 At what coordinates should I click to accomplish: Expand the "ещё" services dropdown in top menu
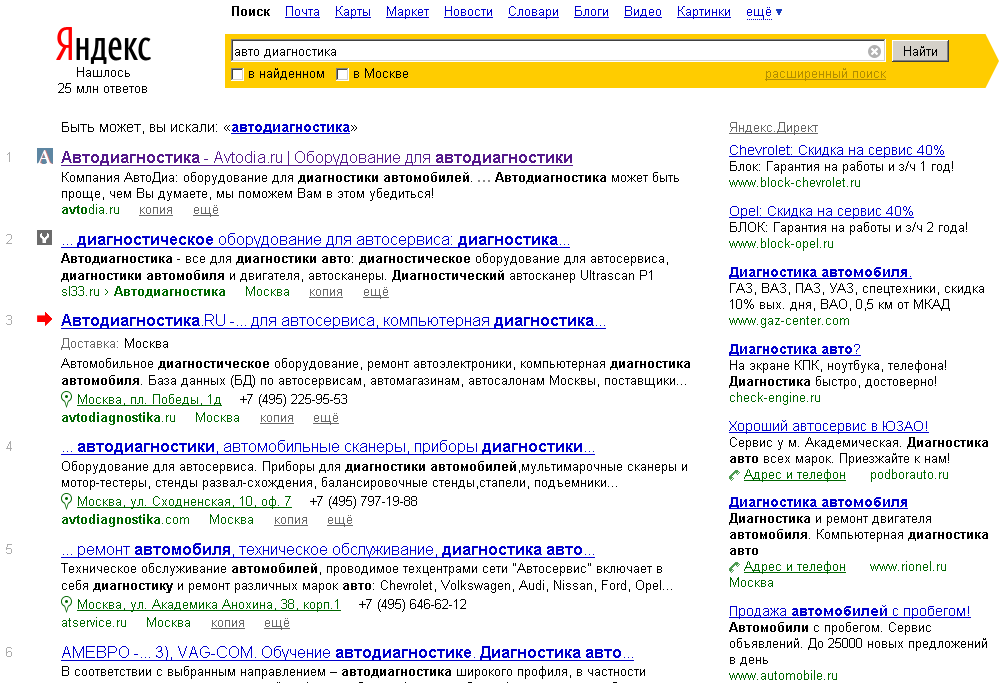point(764,12)
